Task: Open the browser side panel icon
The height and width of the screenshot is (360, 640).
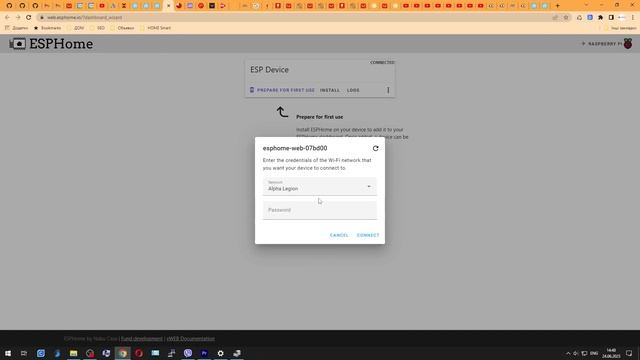Action: [611, 18]
